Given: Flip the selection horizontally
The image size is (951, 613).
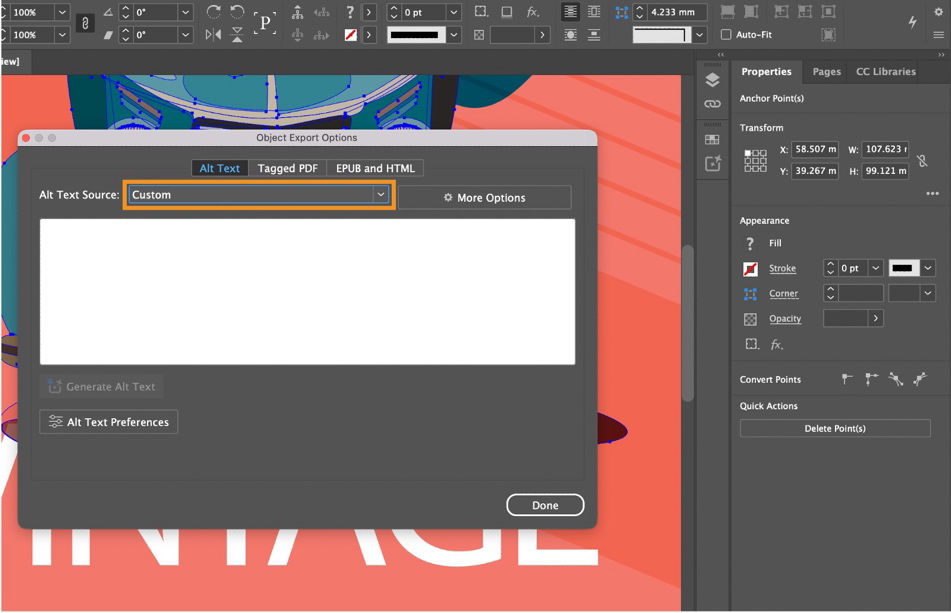Looking at the screenshot, I should 213,35.
